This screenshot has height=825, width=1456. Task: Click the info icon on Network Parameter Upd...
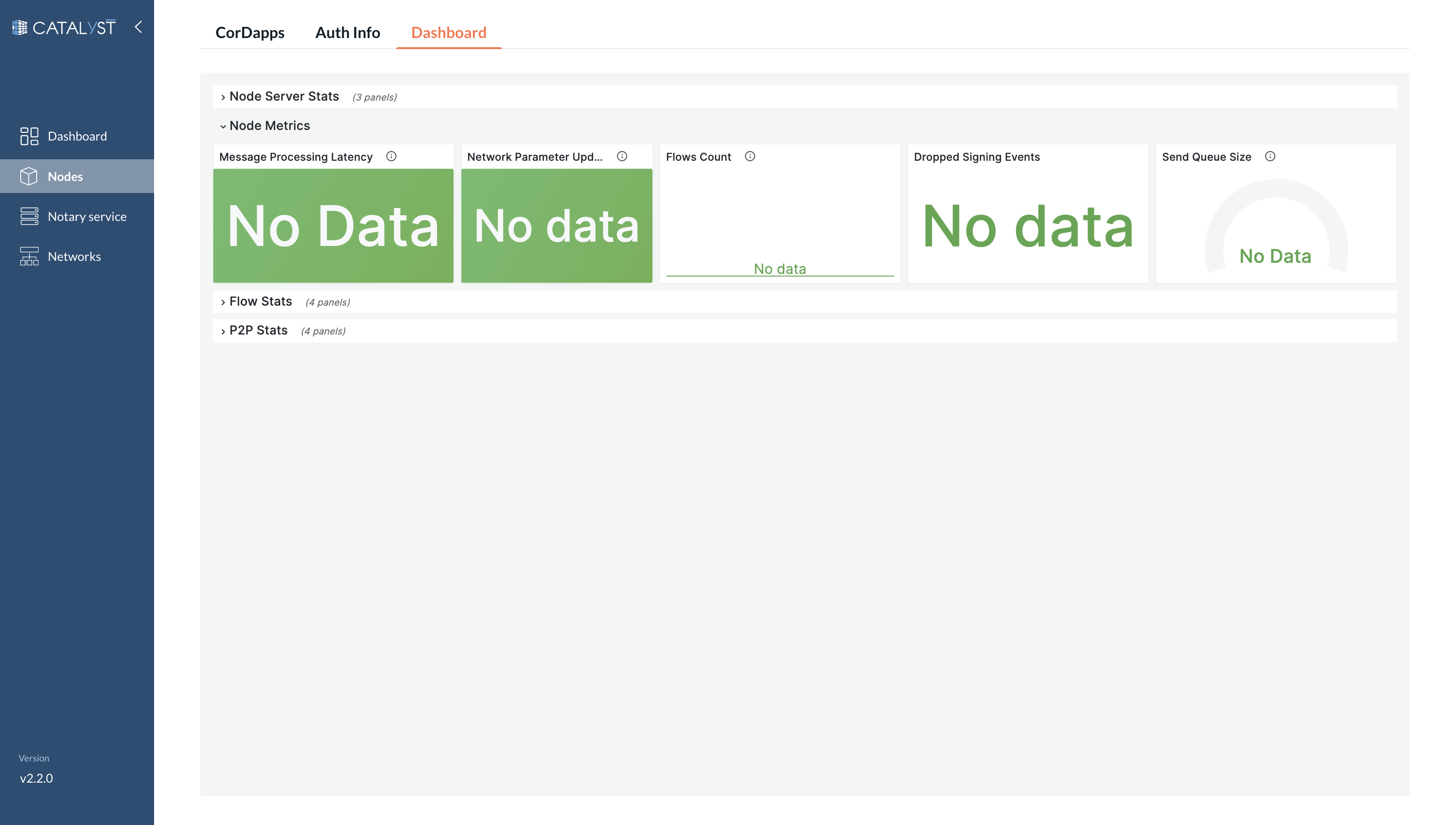point(622,157)
